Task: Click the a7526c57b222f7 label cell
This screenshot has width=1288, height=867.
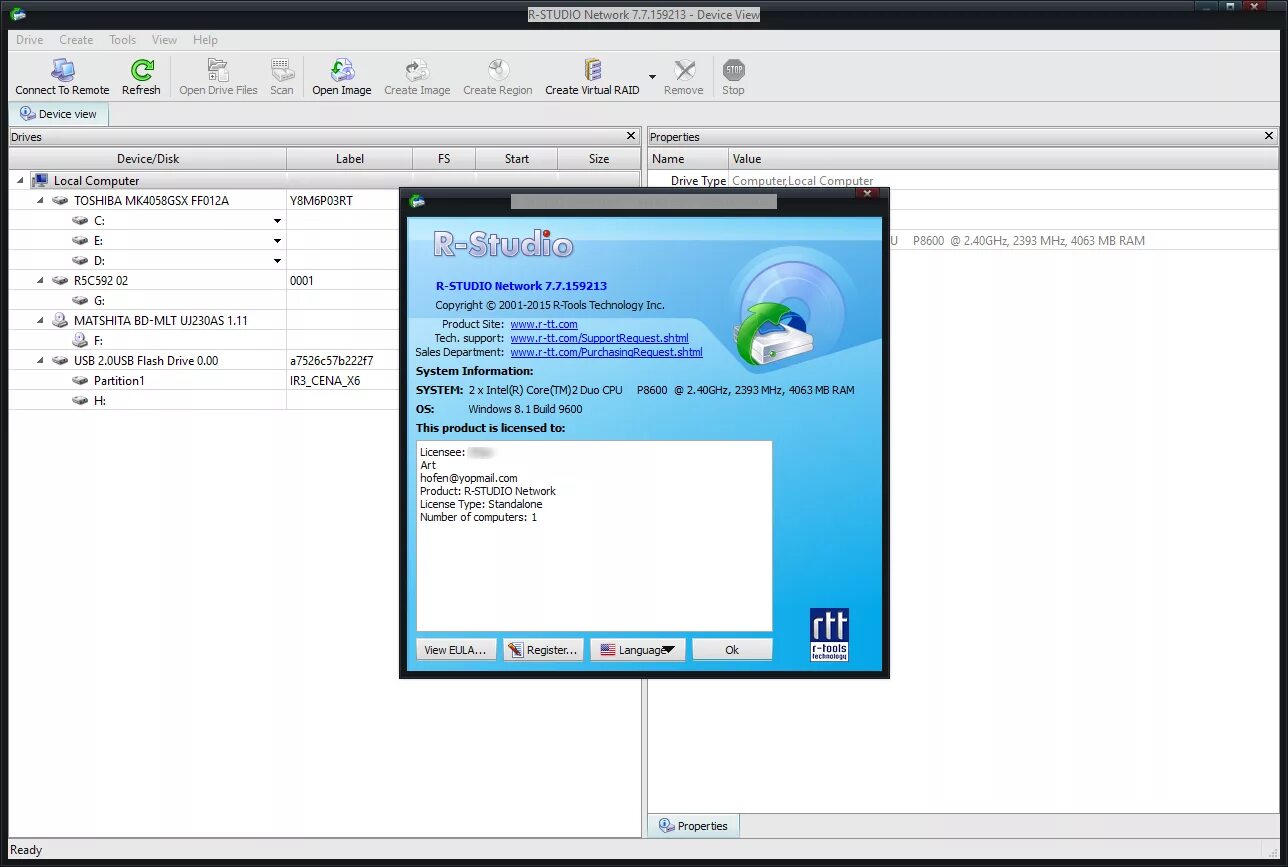Action: (x=343, y=361)
